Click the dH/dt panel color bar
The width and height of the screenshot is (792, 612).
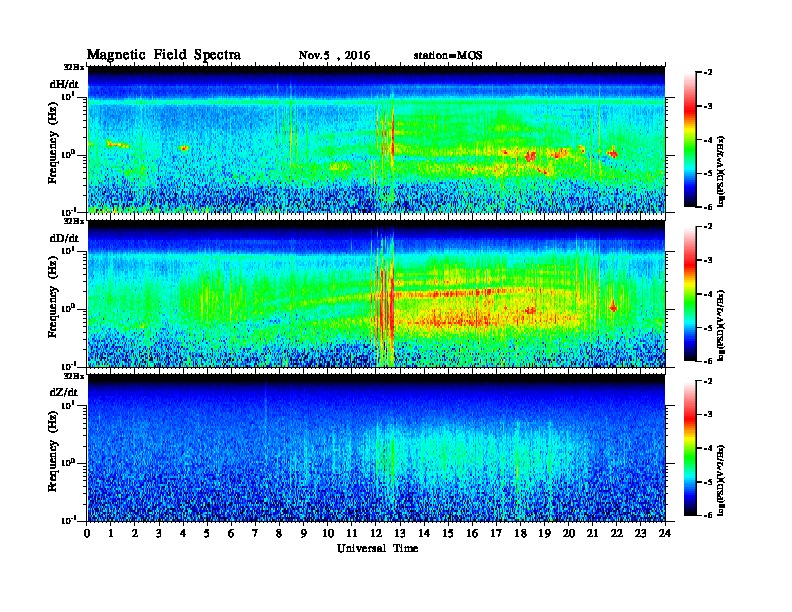690,140
